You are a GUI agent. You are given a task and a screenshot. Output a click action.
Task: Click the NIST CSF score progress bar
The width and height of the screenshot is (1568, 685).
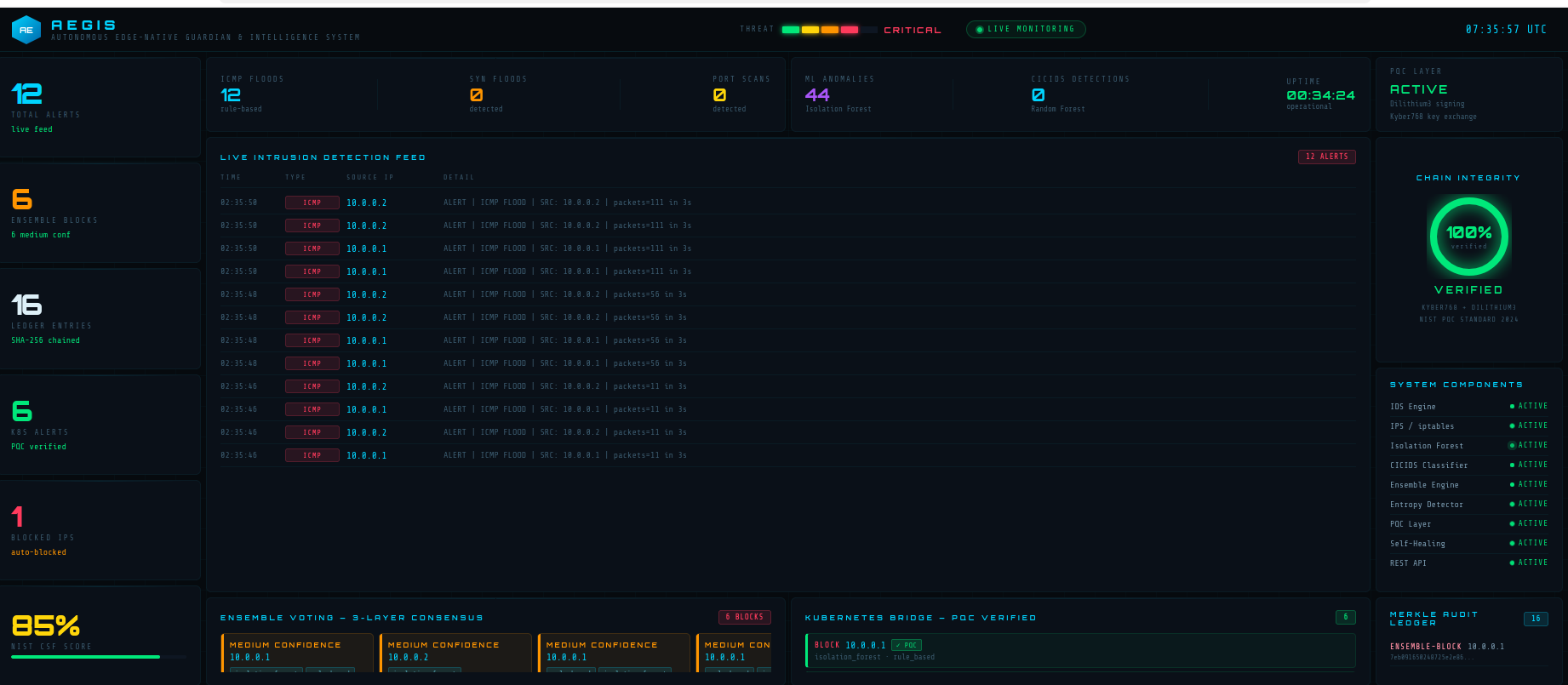tap(99, 657)
